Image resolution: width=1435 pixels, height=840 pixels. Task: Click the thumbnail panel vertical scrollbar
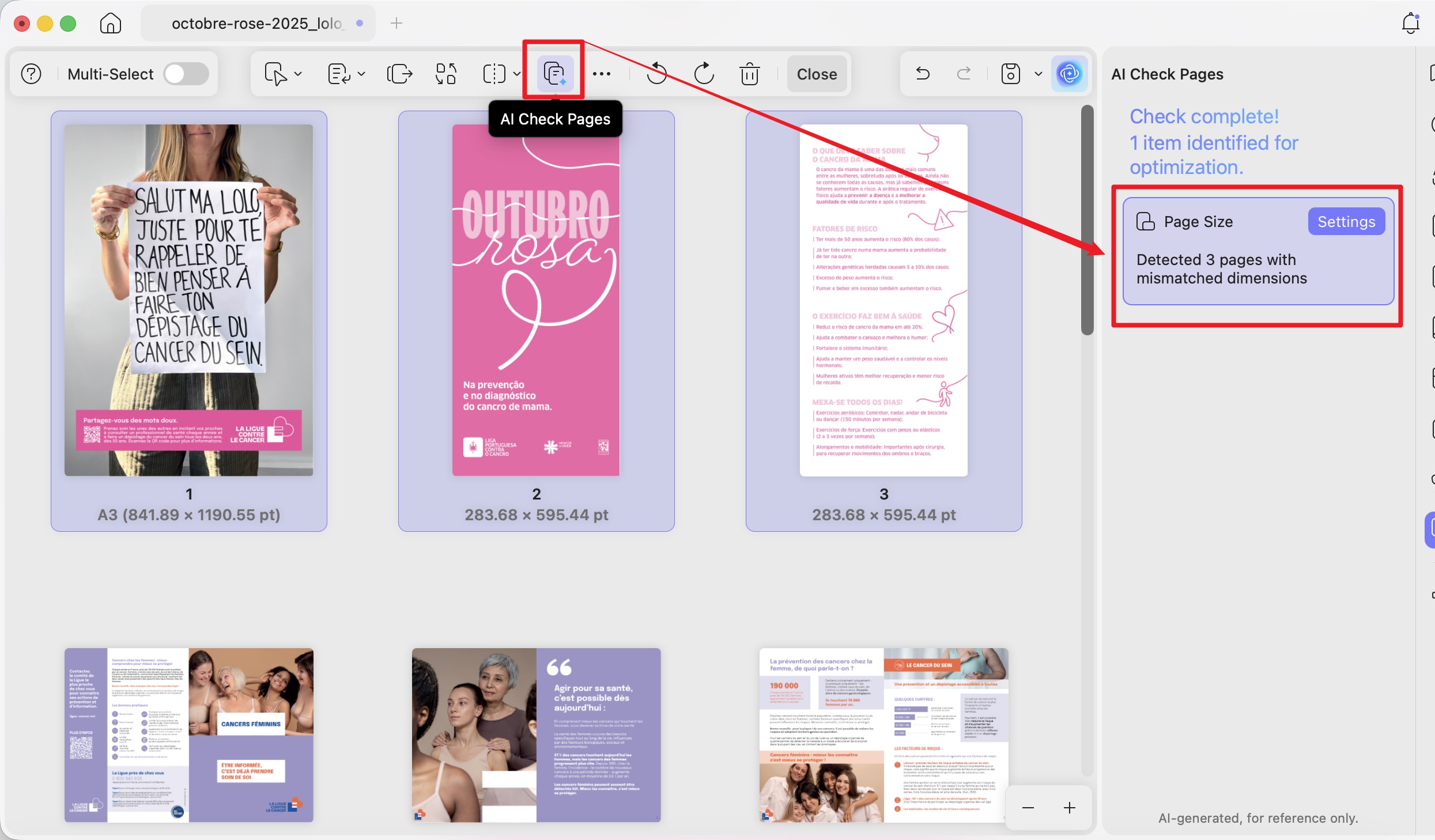(1087, 220)
